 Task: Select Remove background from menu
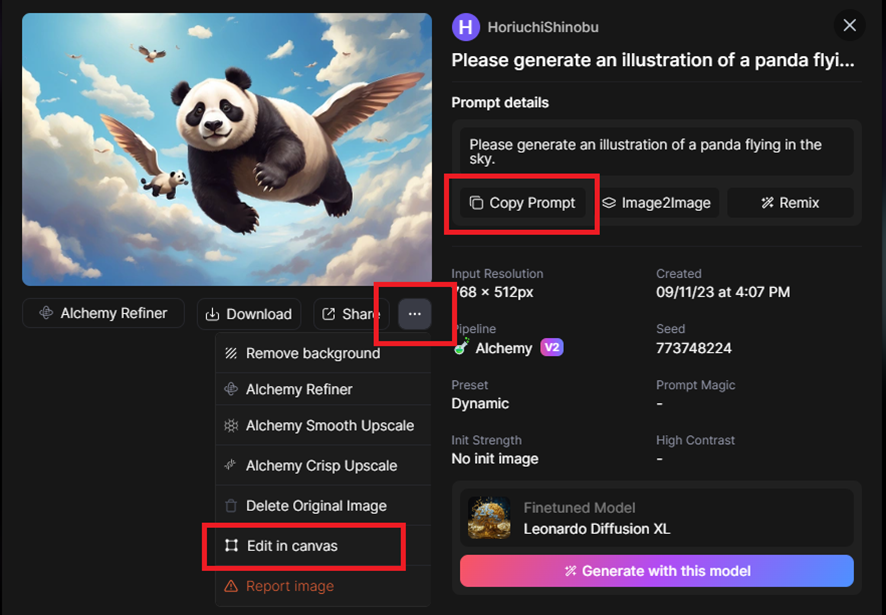point(323,353)
